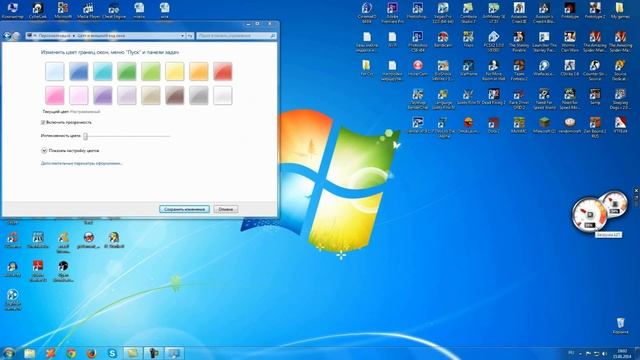Open the Bandicam desktop shortcut
640x360 pixels.
443,40
